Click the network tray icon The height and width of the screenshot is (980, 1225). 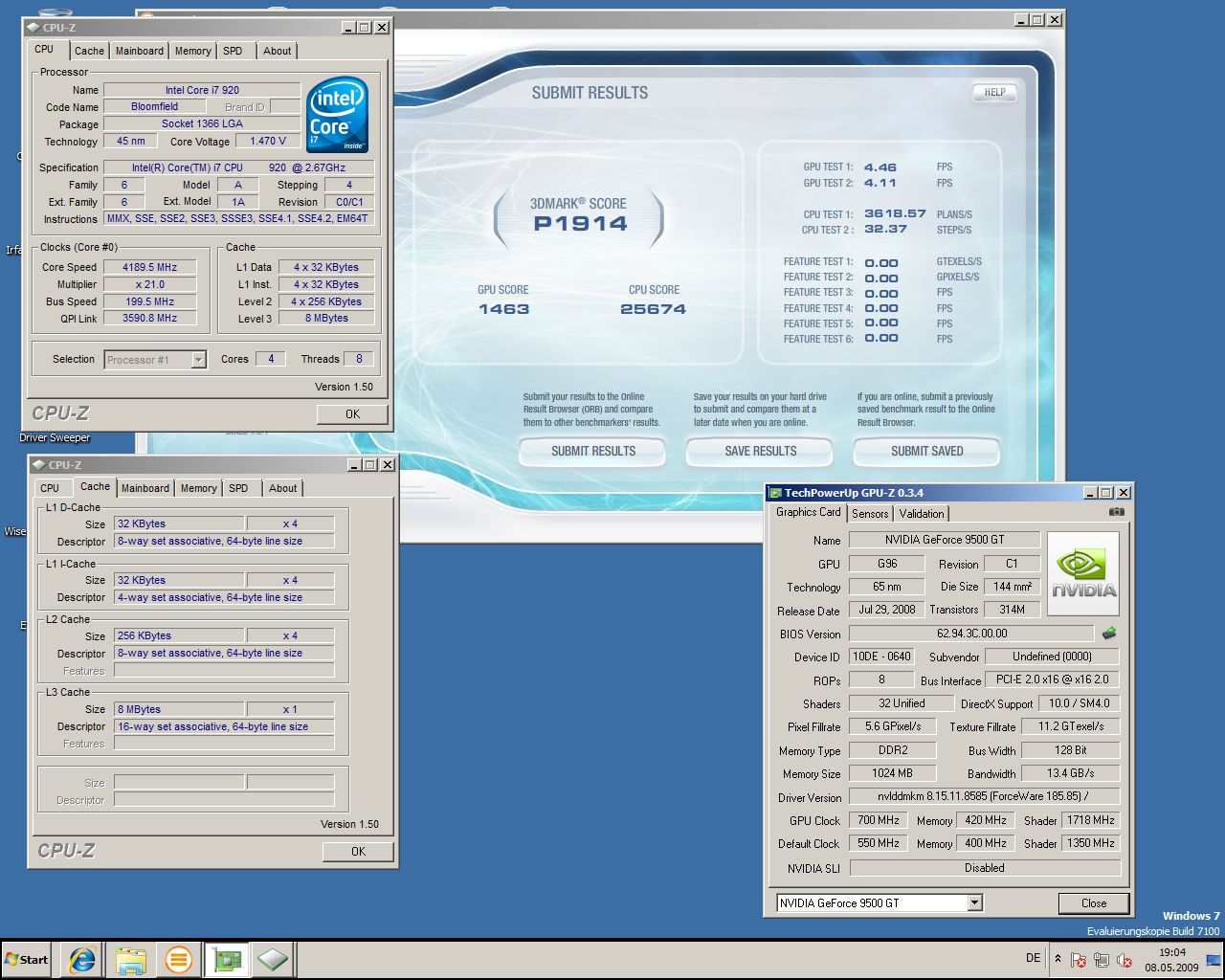click(x=1102, y=959)
